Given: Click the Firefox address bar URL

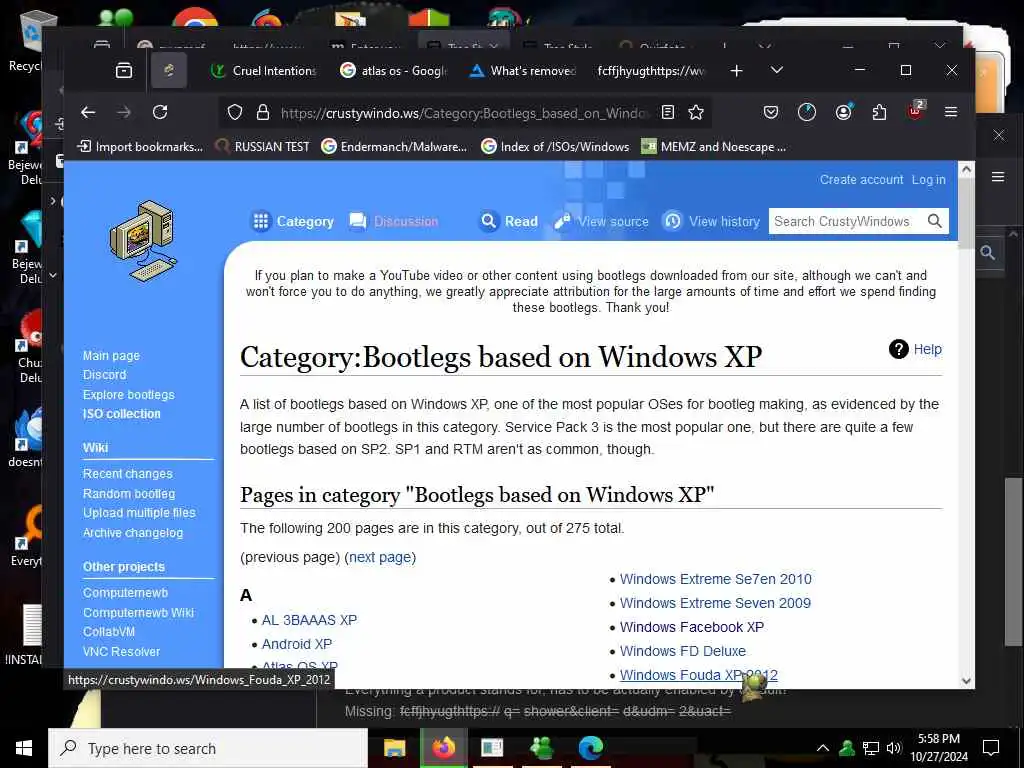Looking at the screenshot, I should 465,113.
